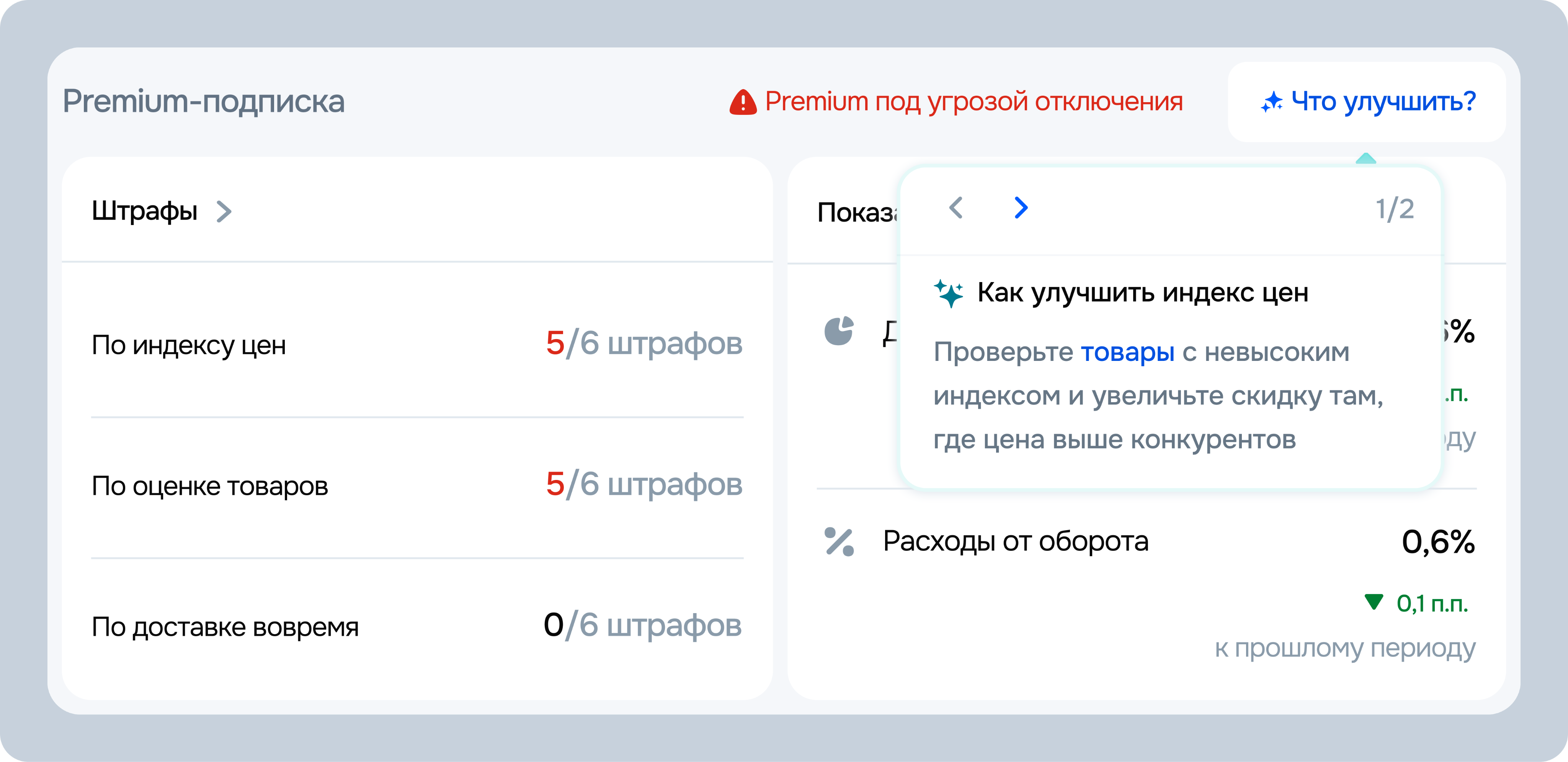Click the teal sparkle icon in tooltip
This screenshot has width=1568, height=762.
(x=948, y=294)
